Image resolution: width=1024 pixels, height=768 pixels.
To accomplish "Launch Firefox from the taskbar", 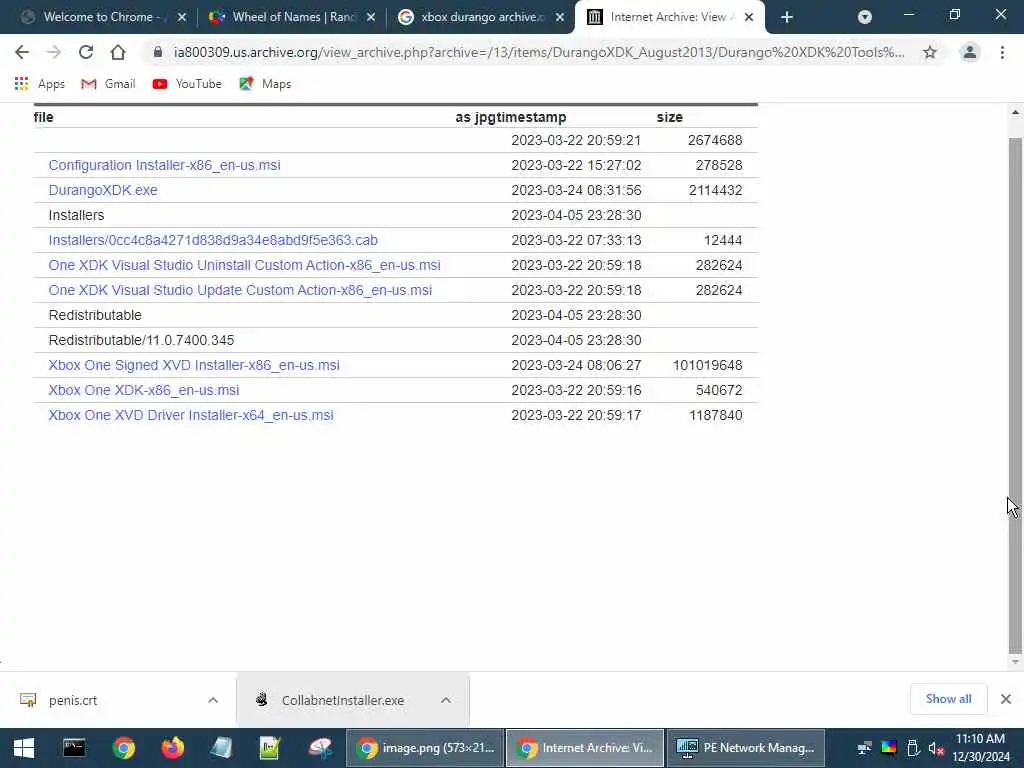I will point(172,748).
